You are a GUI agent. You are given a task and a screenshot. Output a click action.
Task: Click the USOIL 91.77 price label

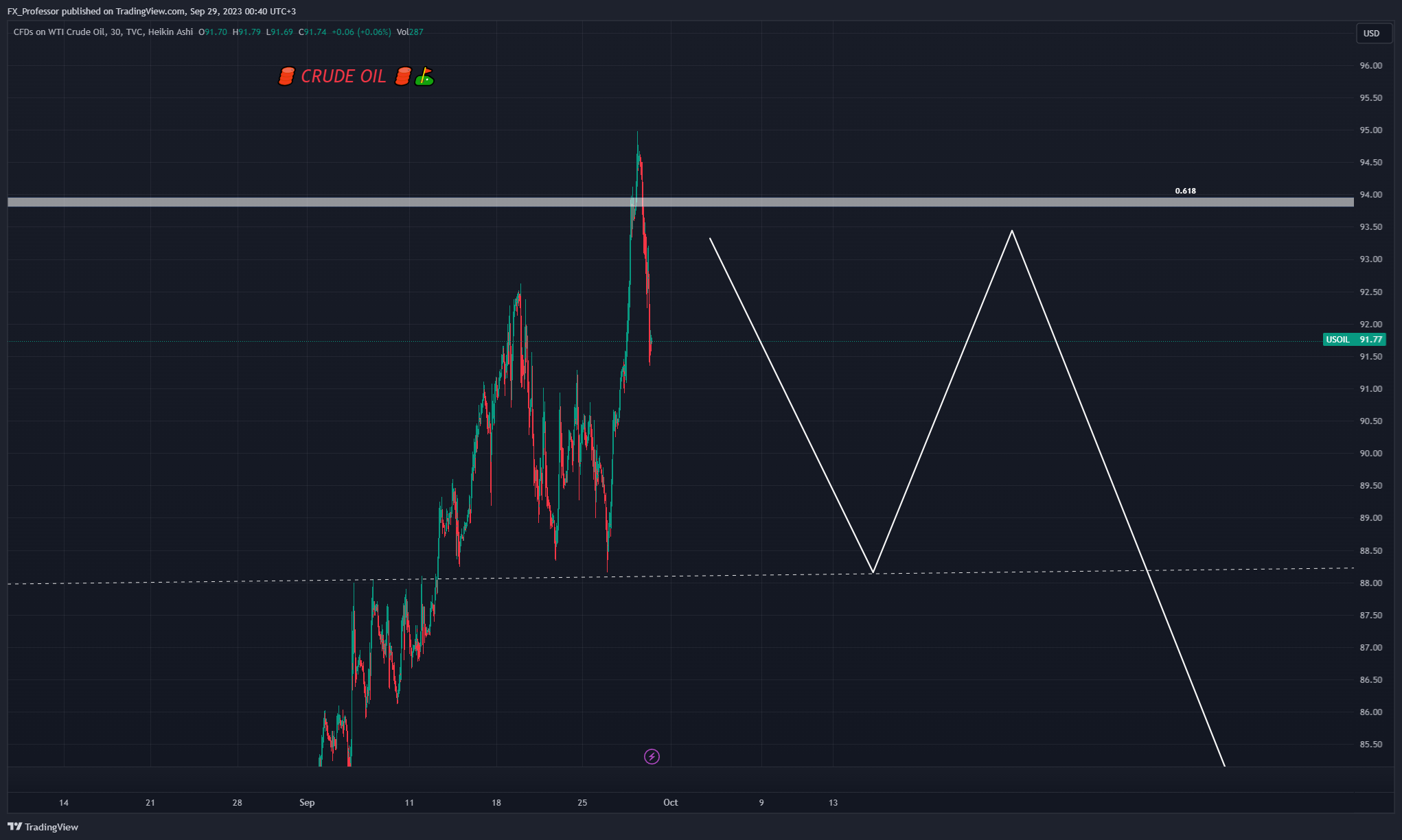[x=1354, y=339]
